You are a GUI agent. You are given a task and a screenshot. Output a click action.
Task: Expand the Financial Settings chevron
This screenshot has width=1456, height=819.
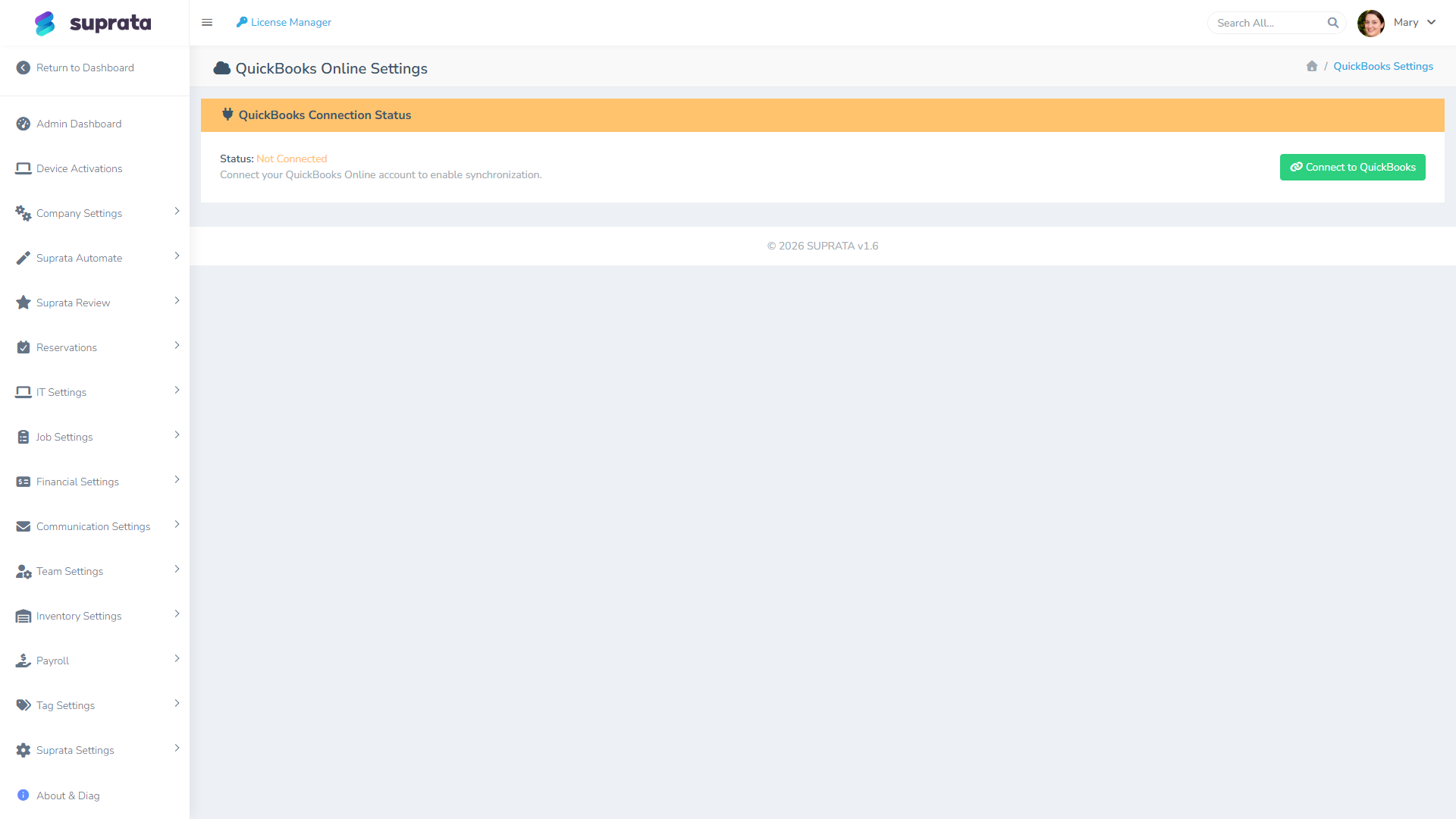pyautogui.click(x=177, y=479)
